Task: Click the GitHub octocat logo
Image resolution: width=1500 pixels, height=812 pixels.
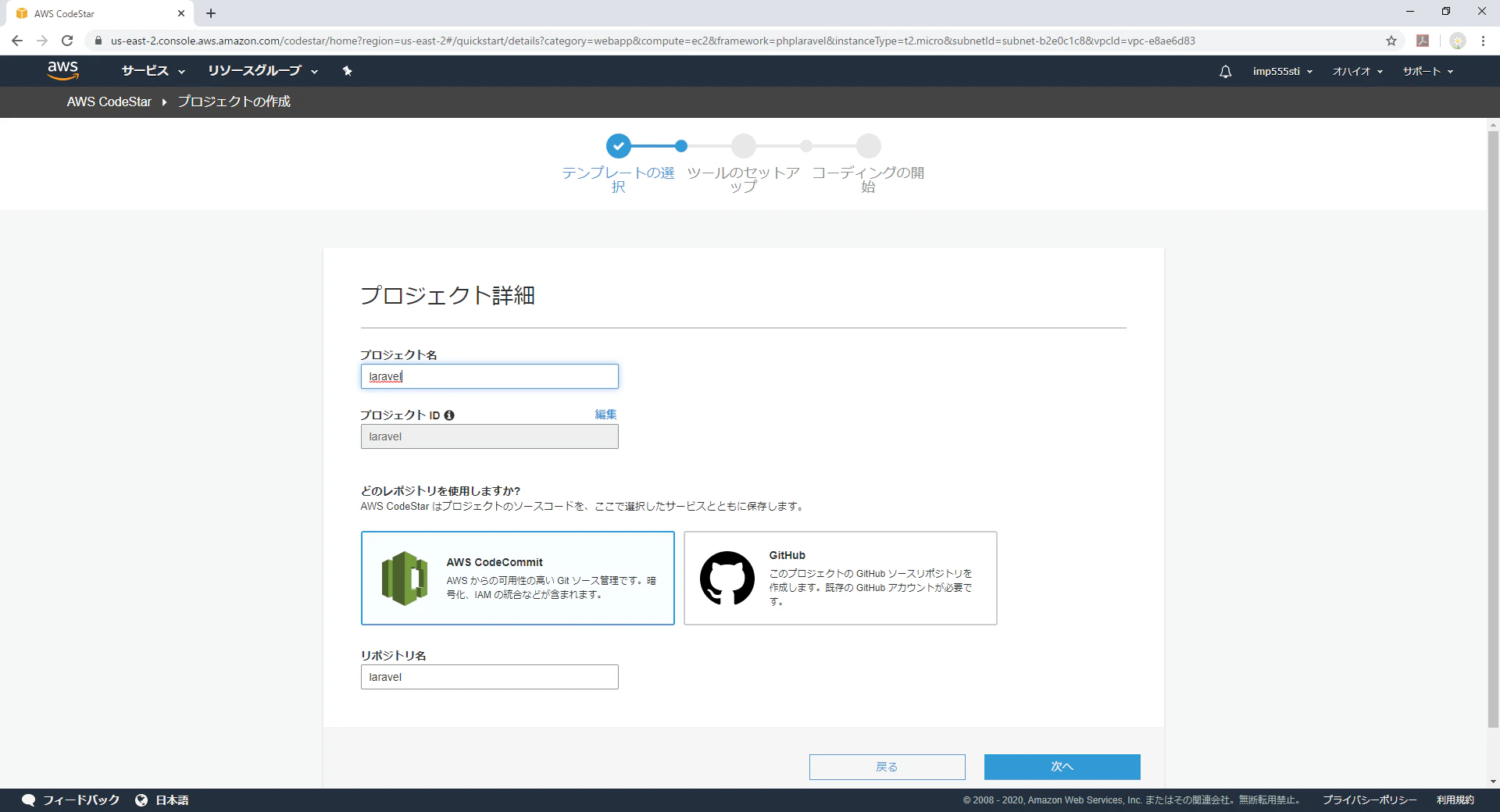Action: point(727,579)
